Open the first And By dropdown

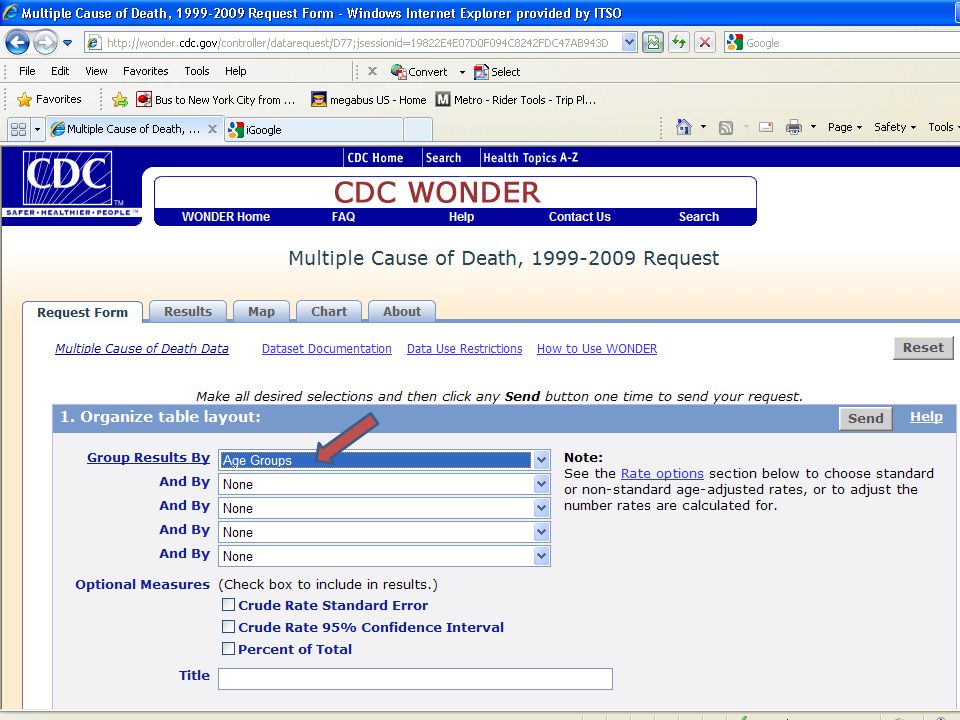tap(384, 484)
